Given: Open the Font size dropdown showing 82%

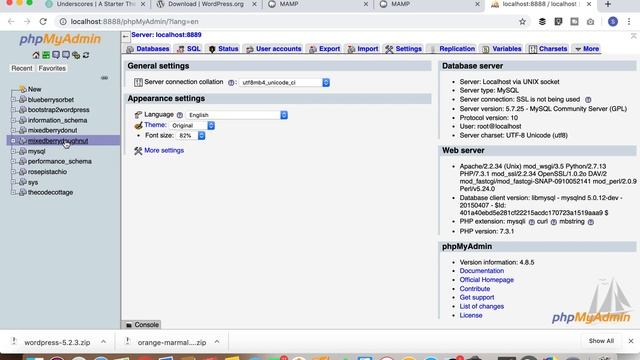Looking at the screenshot, I should click(x=191, y=136).
